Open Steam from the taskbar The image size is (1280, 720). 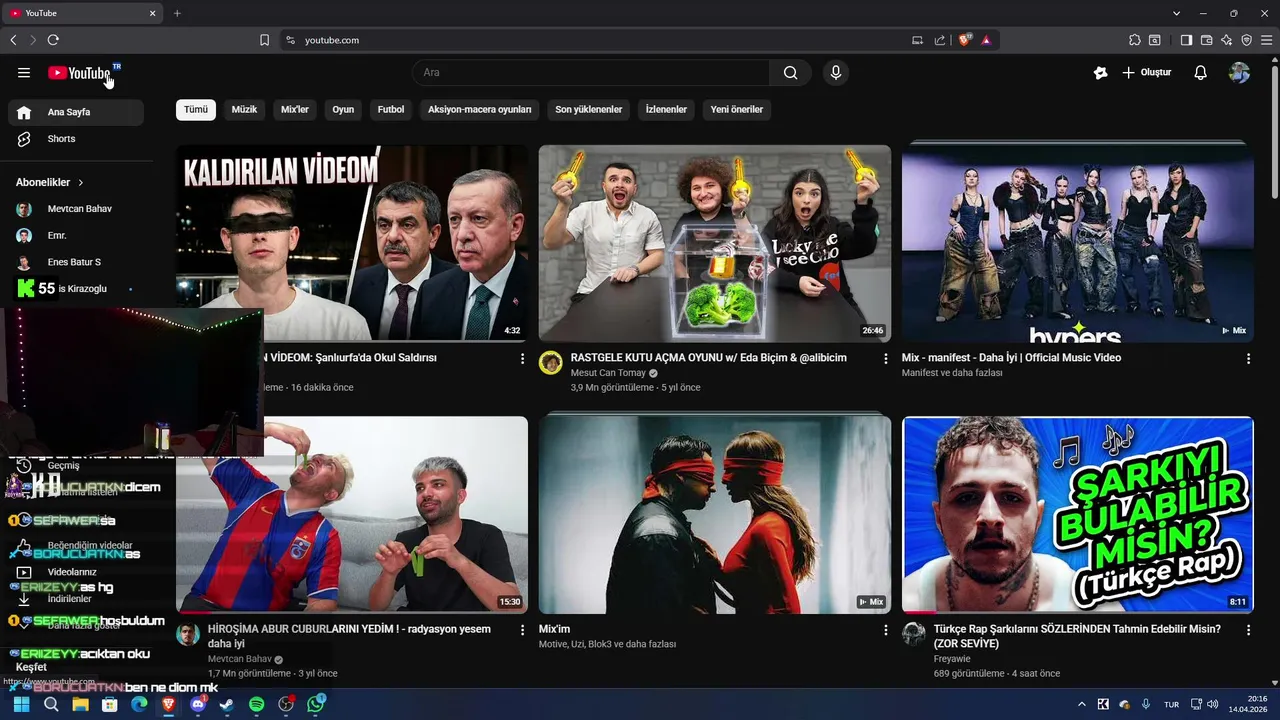pos(227,704)
